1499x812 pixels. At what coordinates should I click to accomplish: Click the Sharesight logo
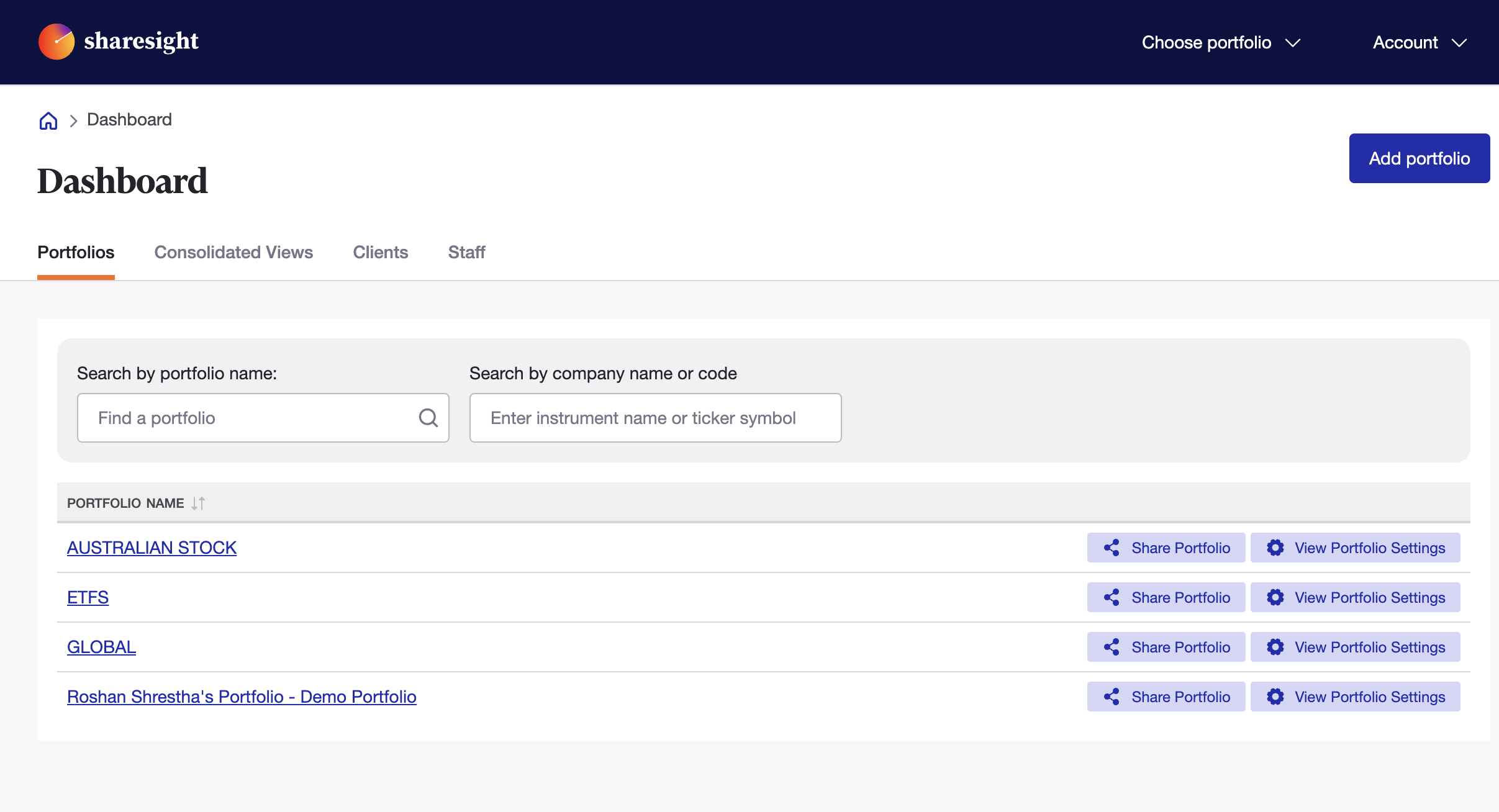point(118,42)
